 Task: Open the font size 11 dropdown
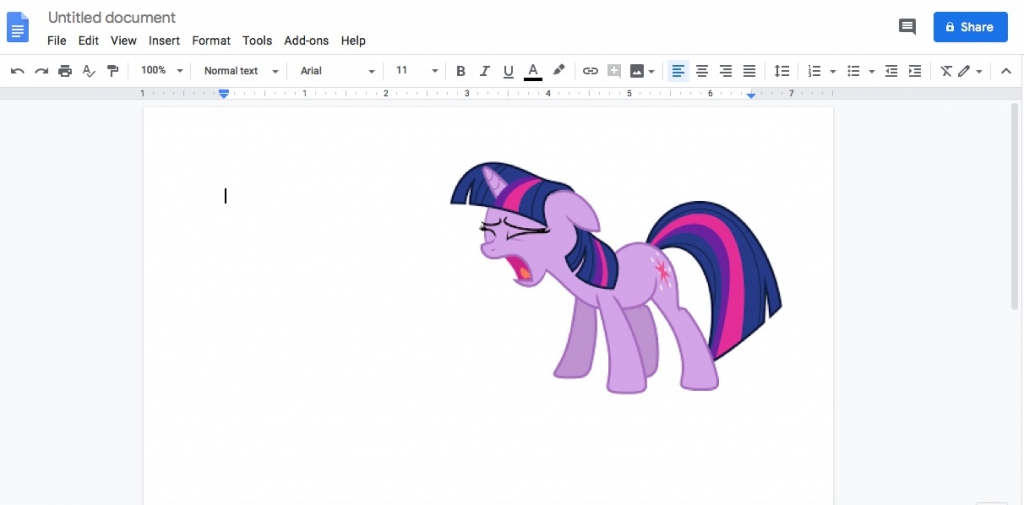[x=417, y=71]
